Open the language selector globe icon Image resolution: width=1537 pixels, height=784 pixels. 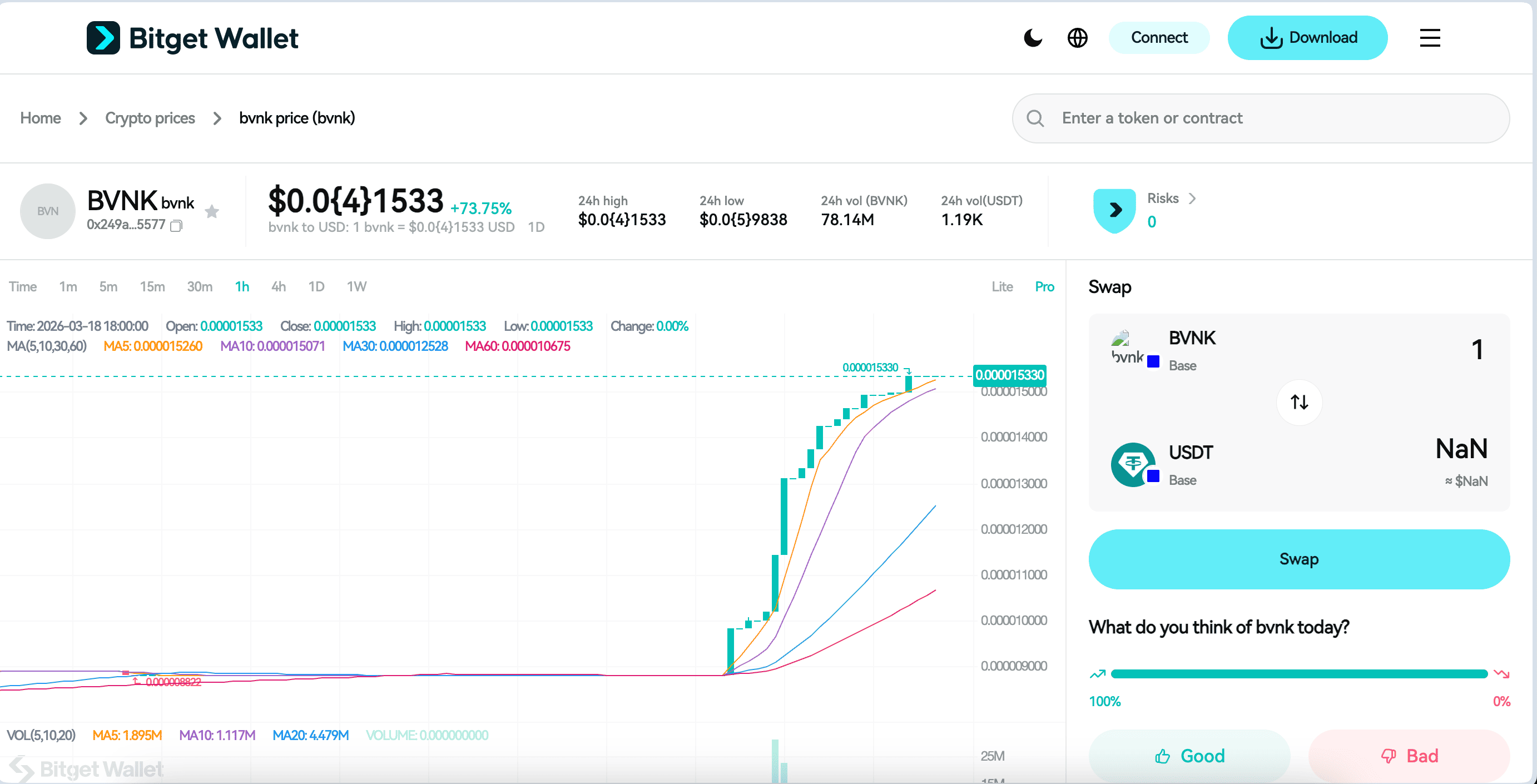tap(1078, 38)
